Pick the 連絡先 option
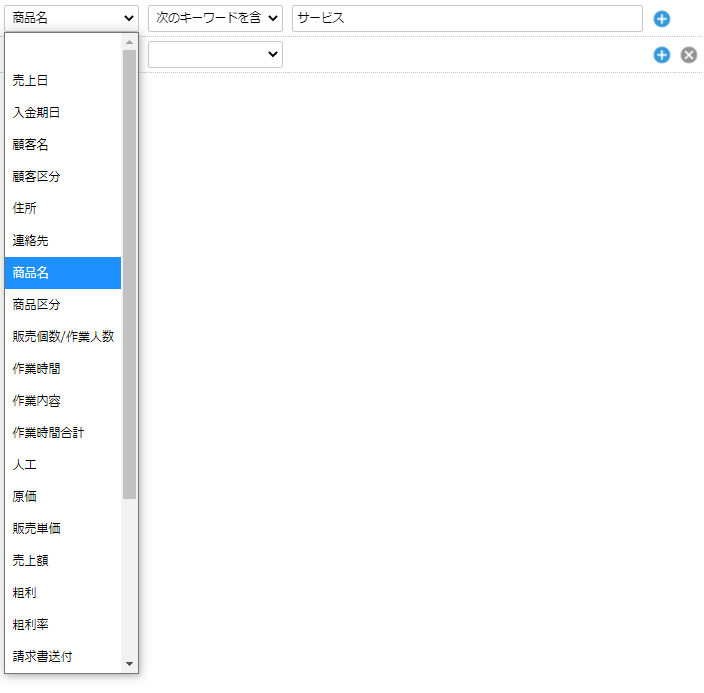The image size is (704, 693). click(63, 241)
